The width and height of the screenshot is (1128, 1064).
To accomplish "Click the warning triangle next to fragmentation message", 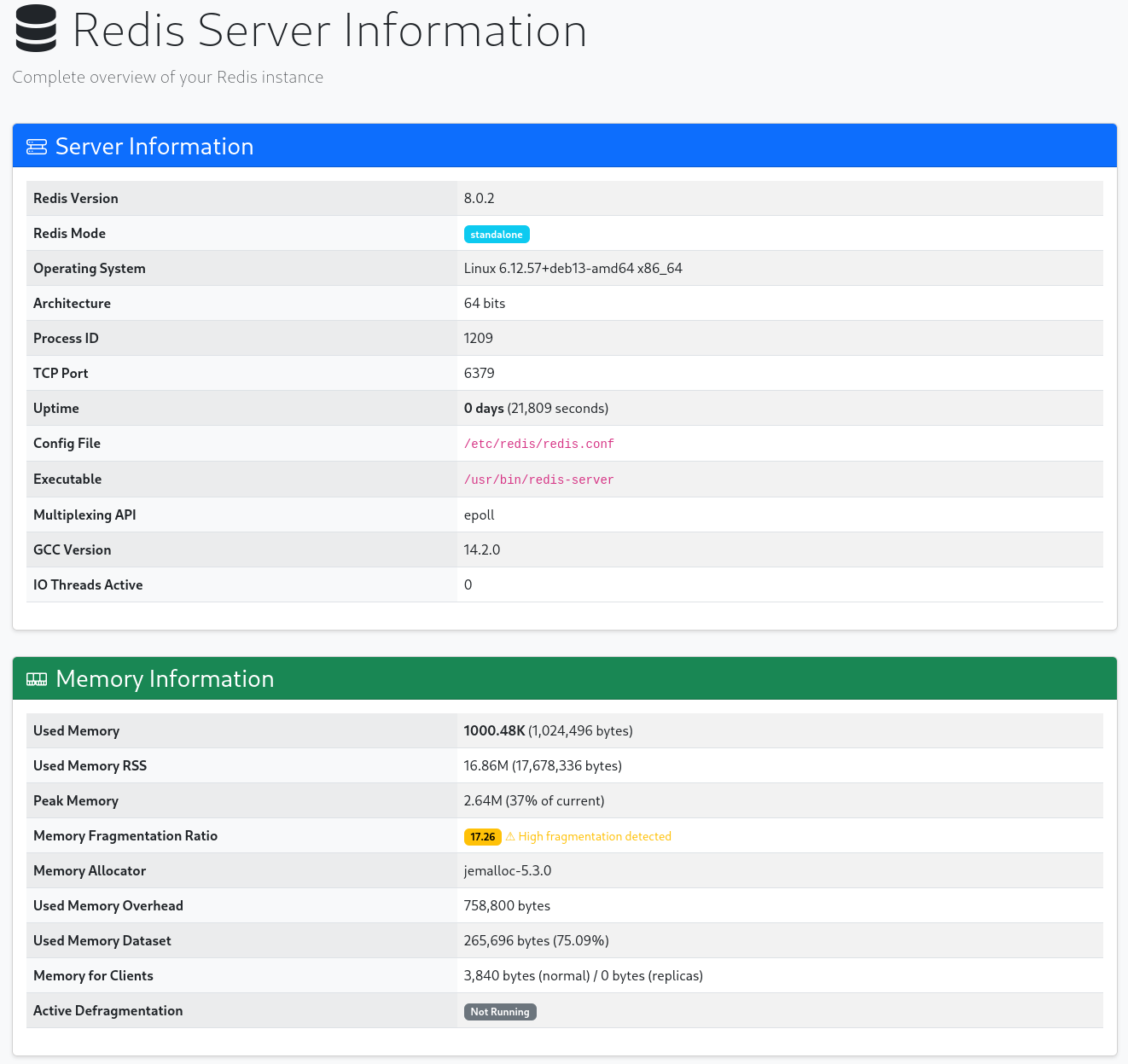I will [x=510, y=836].
